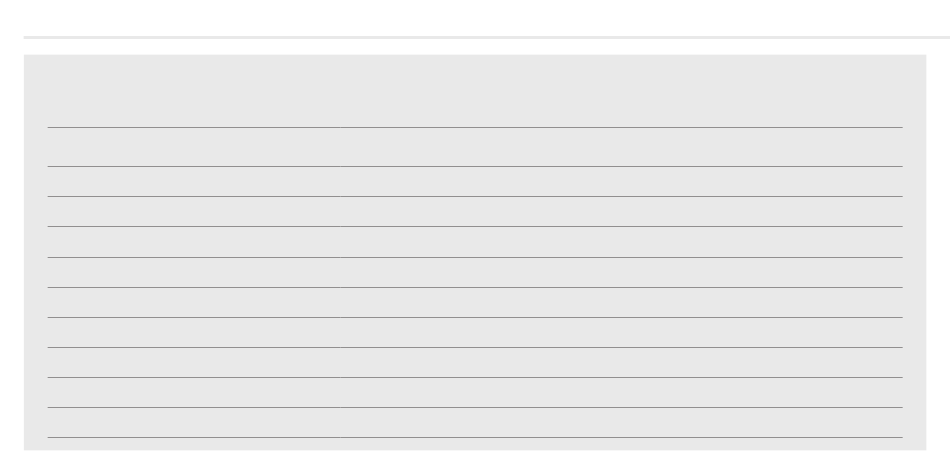Viewport: 950px width, 475px height.
Task: Select the last row's right cell
Action: click(x=622, y=422)
